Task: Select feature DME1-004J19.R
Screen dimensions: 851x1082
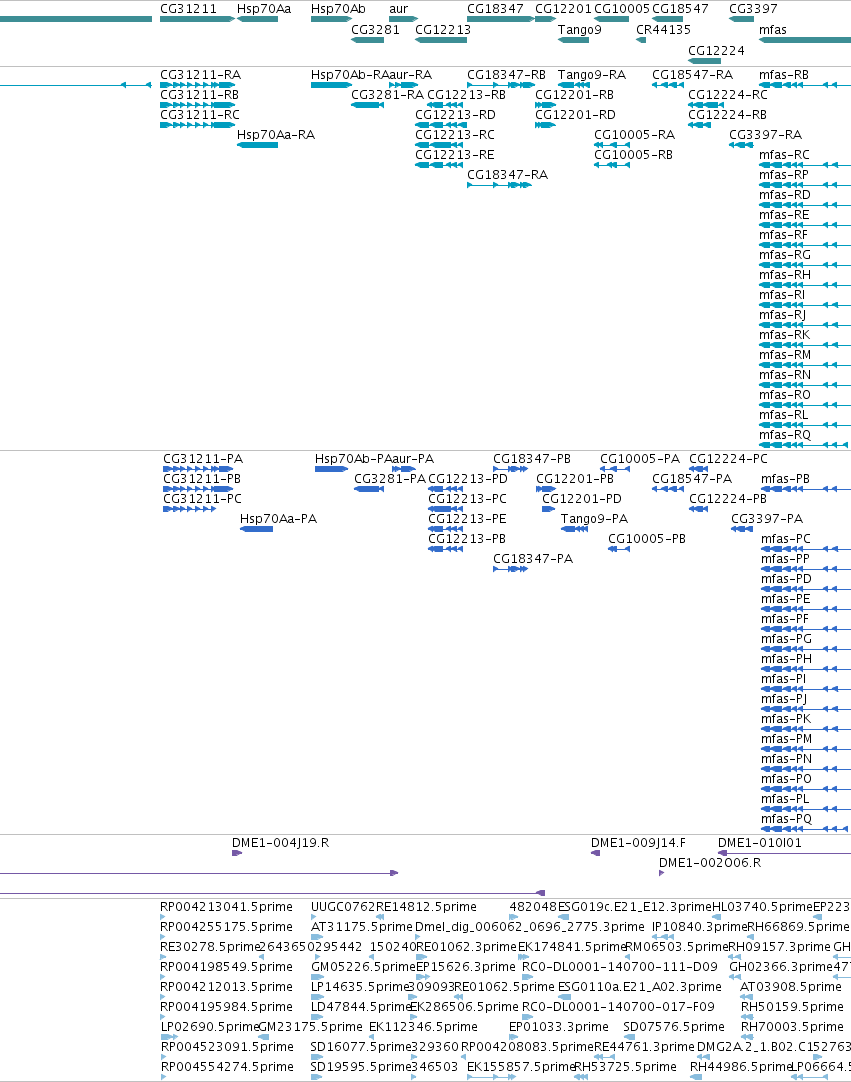Action: click(x=280, y=843)
